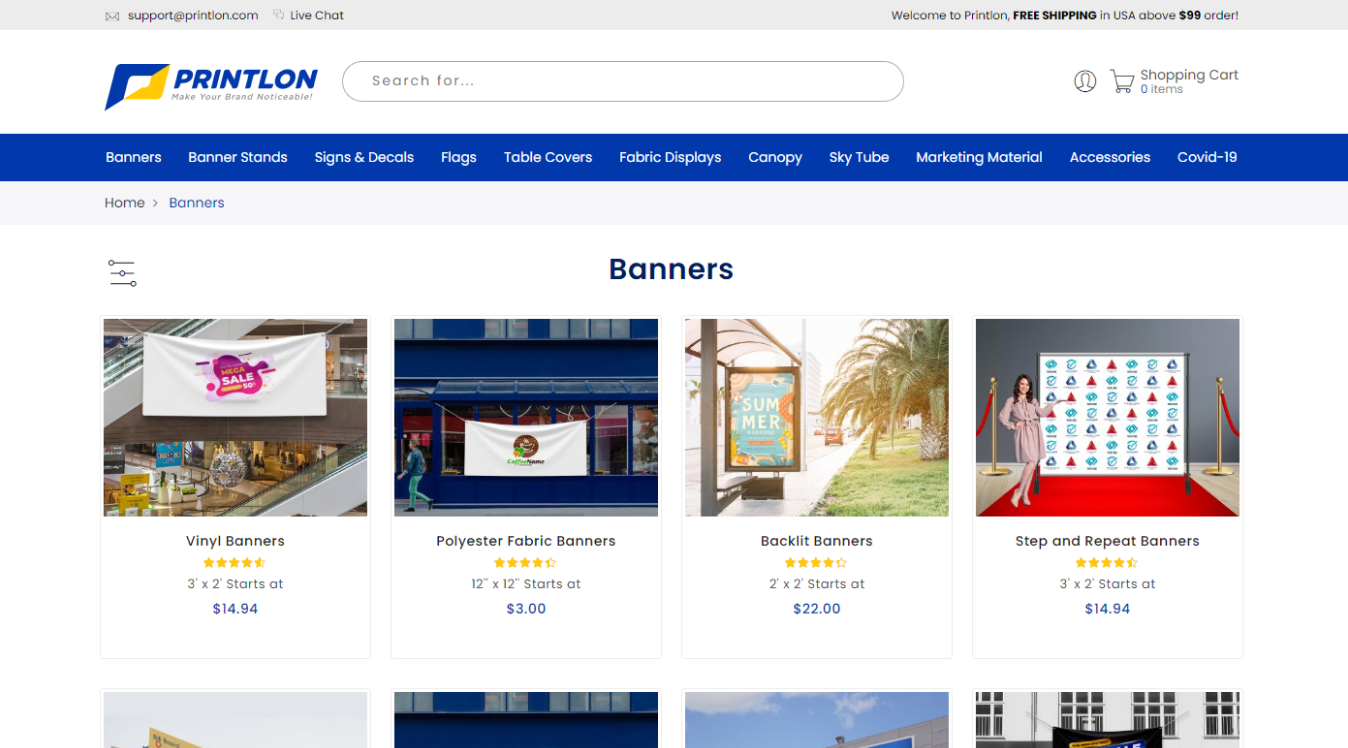The image size is (1348, 748).
Task: Open the Covid-19 menu item
Action: (x=1207, y=157)
